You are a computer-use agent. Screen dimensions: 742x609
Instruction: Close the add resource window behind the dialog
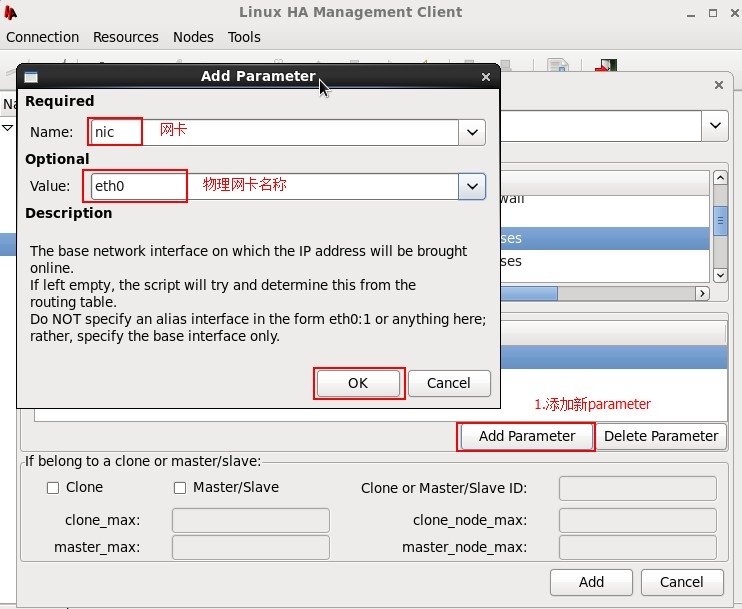click(719, 85)
